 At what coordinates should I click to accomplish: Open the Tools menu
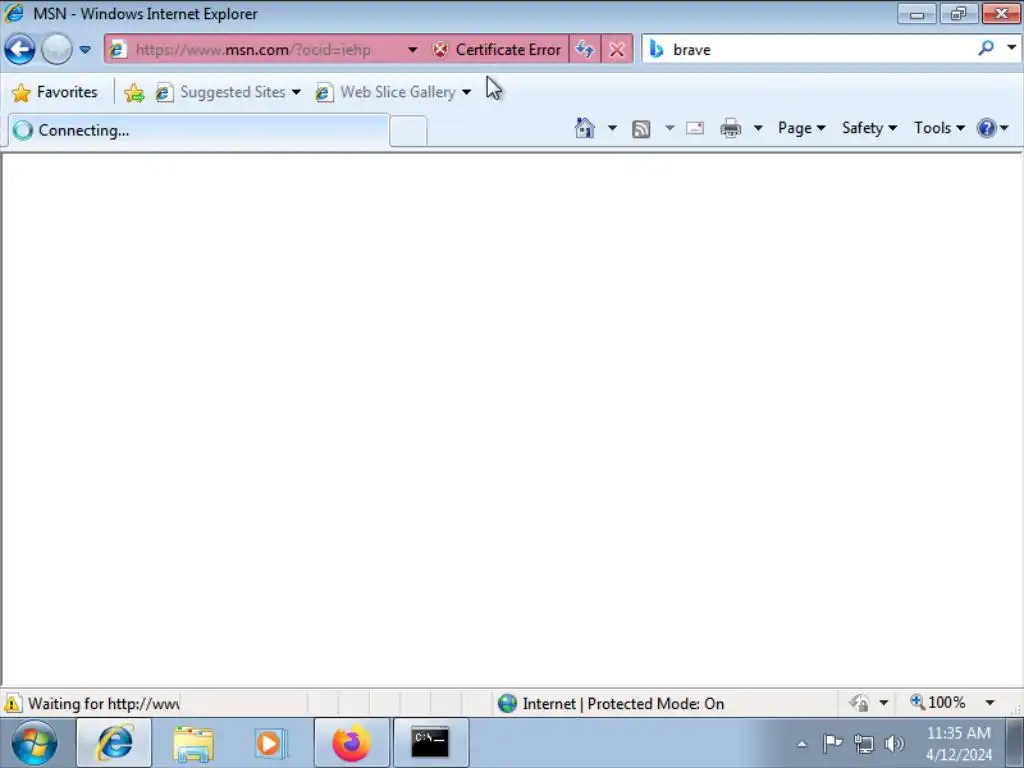(939, 128)
